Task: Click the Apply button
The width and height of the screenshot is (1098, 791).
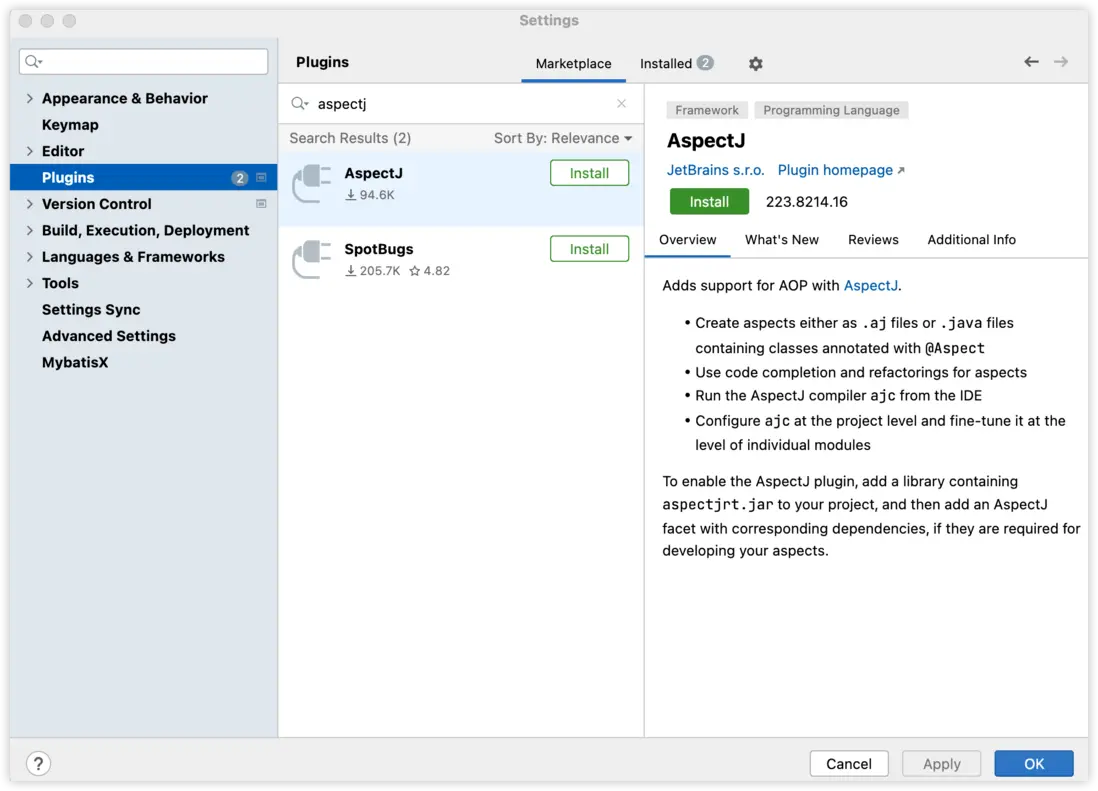Action: point(941,763)
